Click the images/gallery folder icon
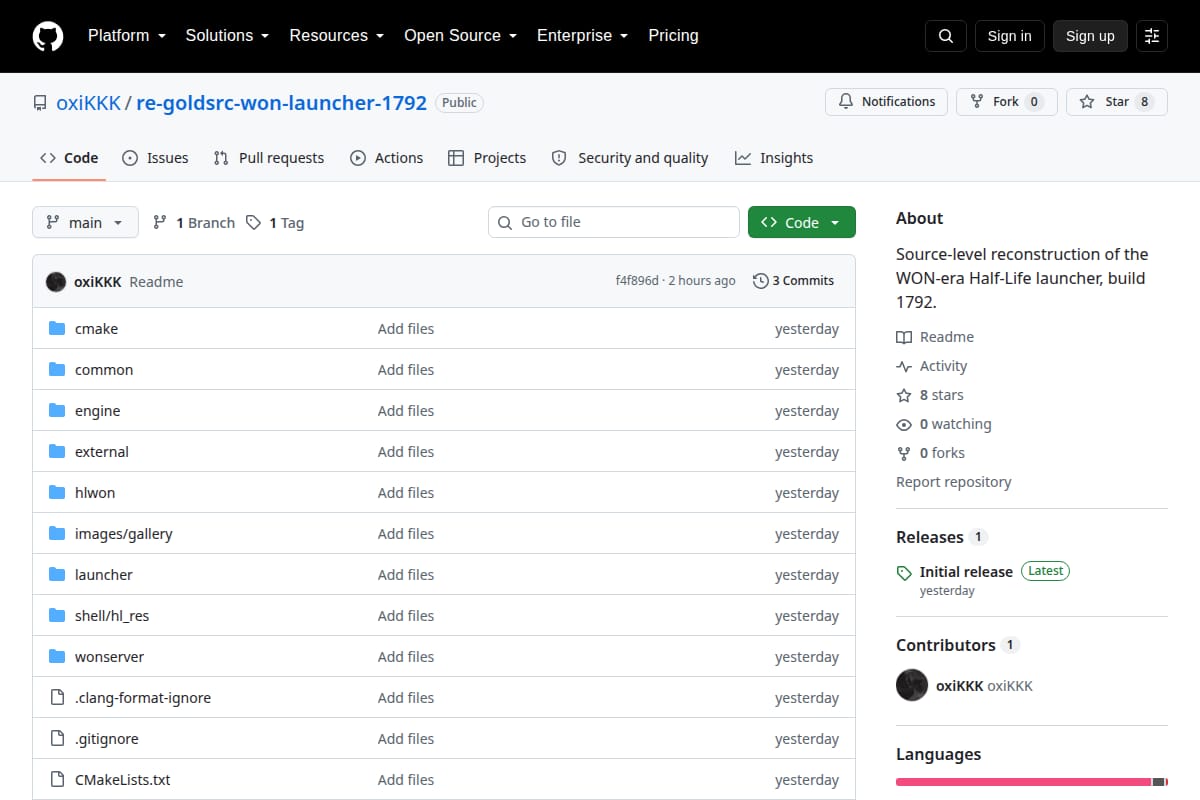 pyautogui.click(x=57, y=534)
